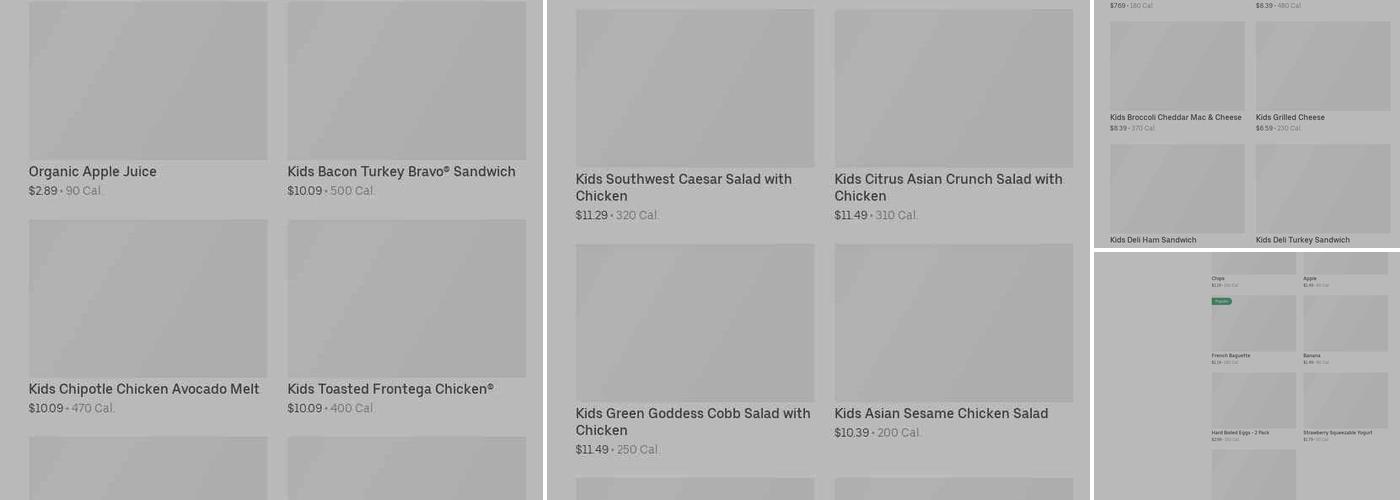Click the Kids Deli Turkey Sandwich title
1400x500 pixels.
(1302, 240)
